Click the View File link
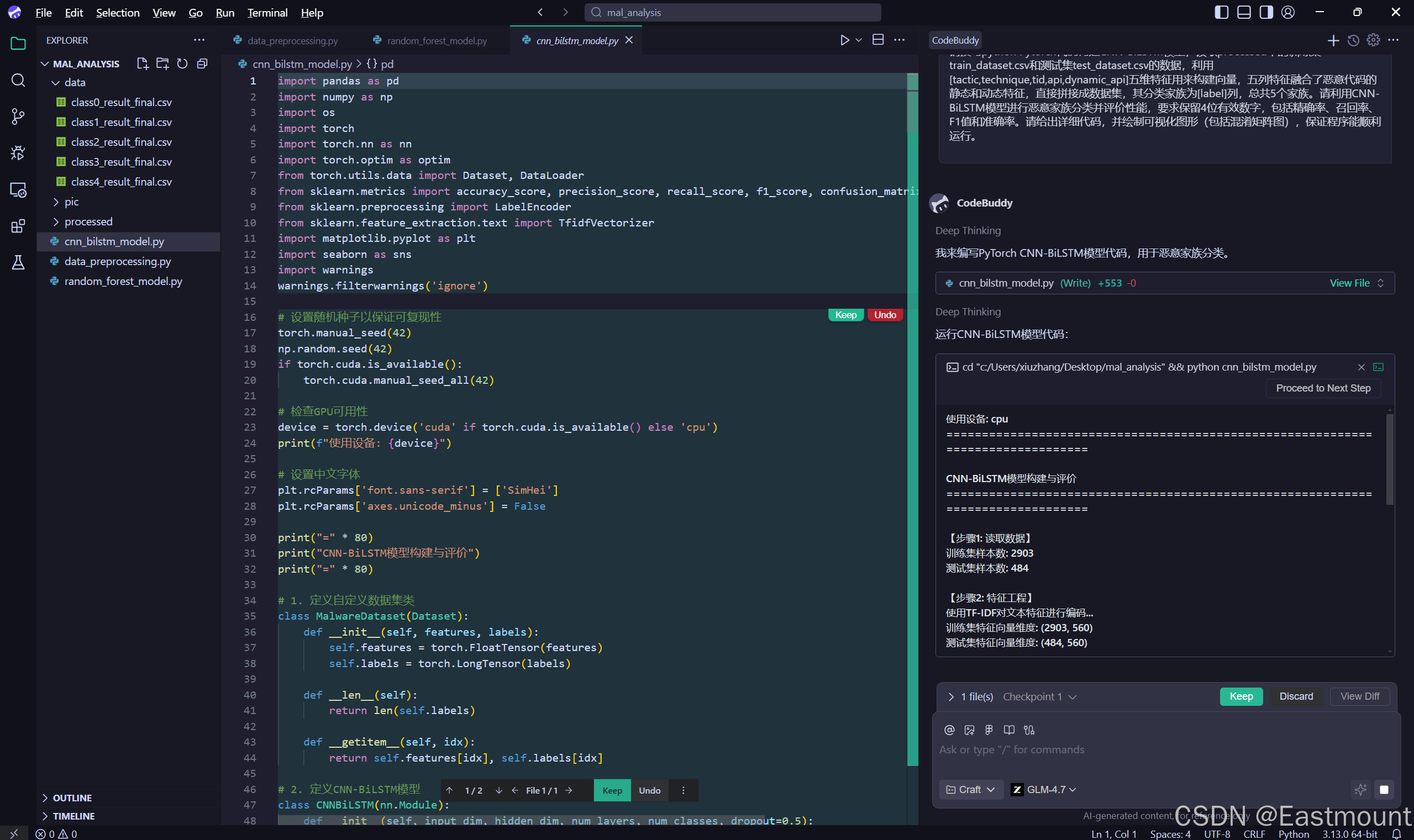Screen dimensions: 1414x840 (x=1349, y=283)
